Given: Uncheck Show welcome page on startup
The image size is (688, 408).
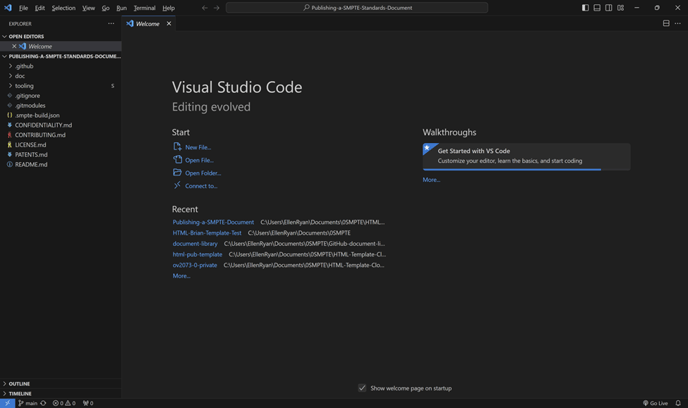Looking at the screenshot, I should pyautogui.click(x=362, y=388).
